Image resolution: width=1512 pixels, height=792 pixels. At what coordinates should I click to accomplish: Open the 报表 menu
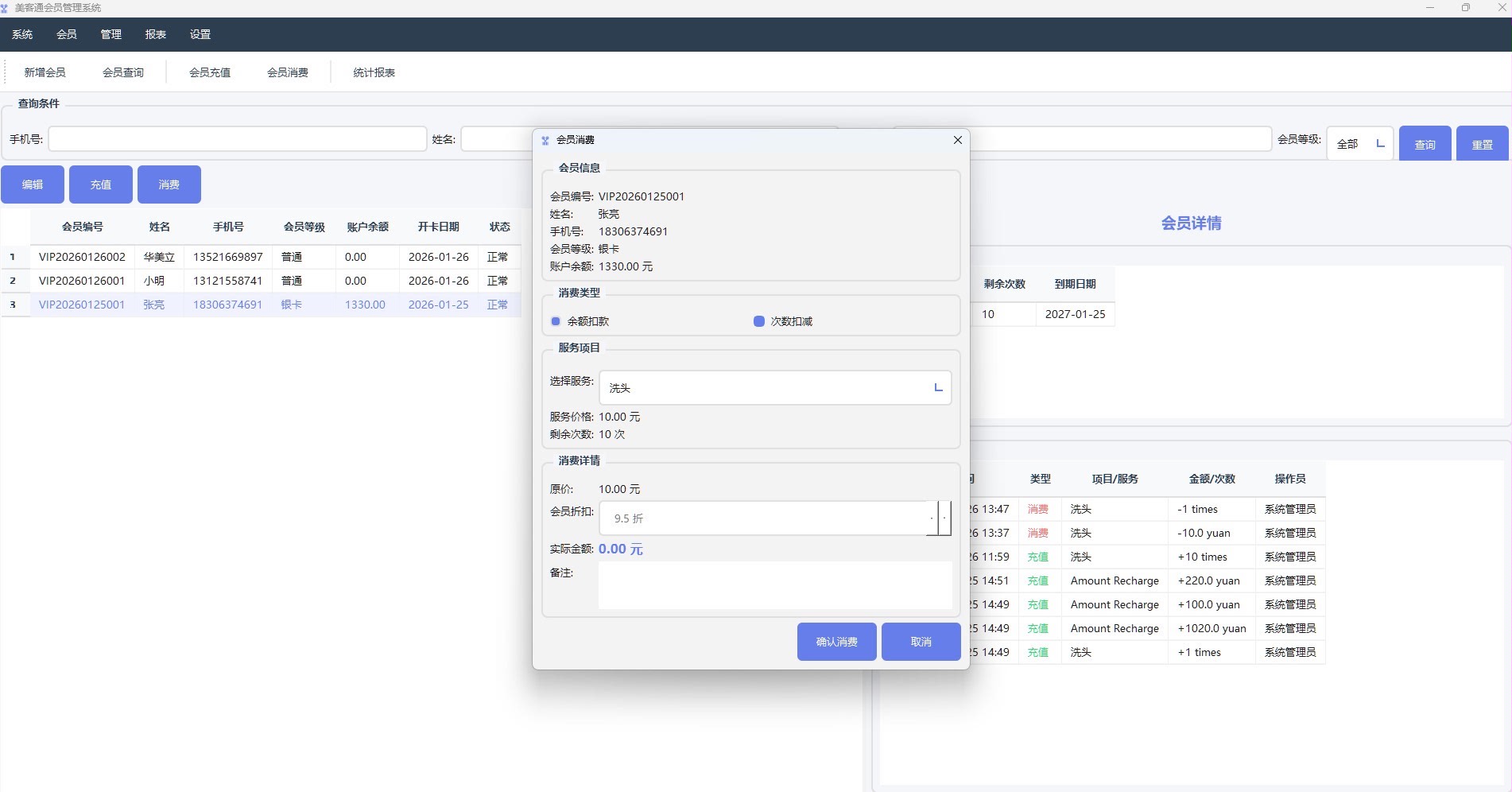pyautogui.click(x=156, y=34)
